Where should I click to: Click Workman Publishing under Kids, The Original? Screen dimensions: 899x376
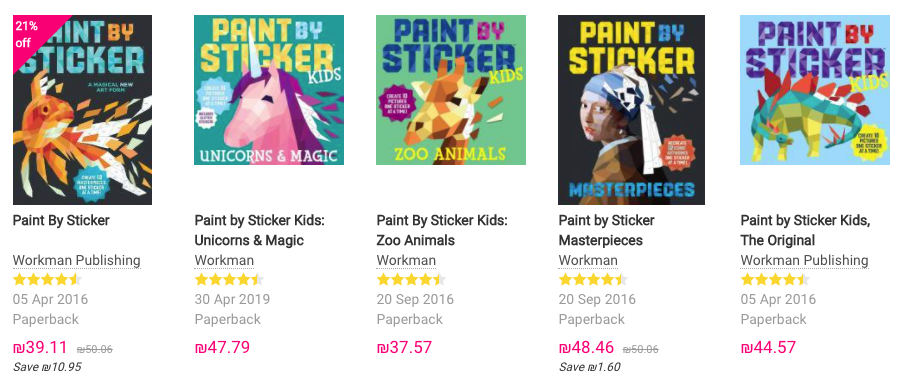[804, 260]
